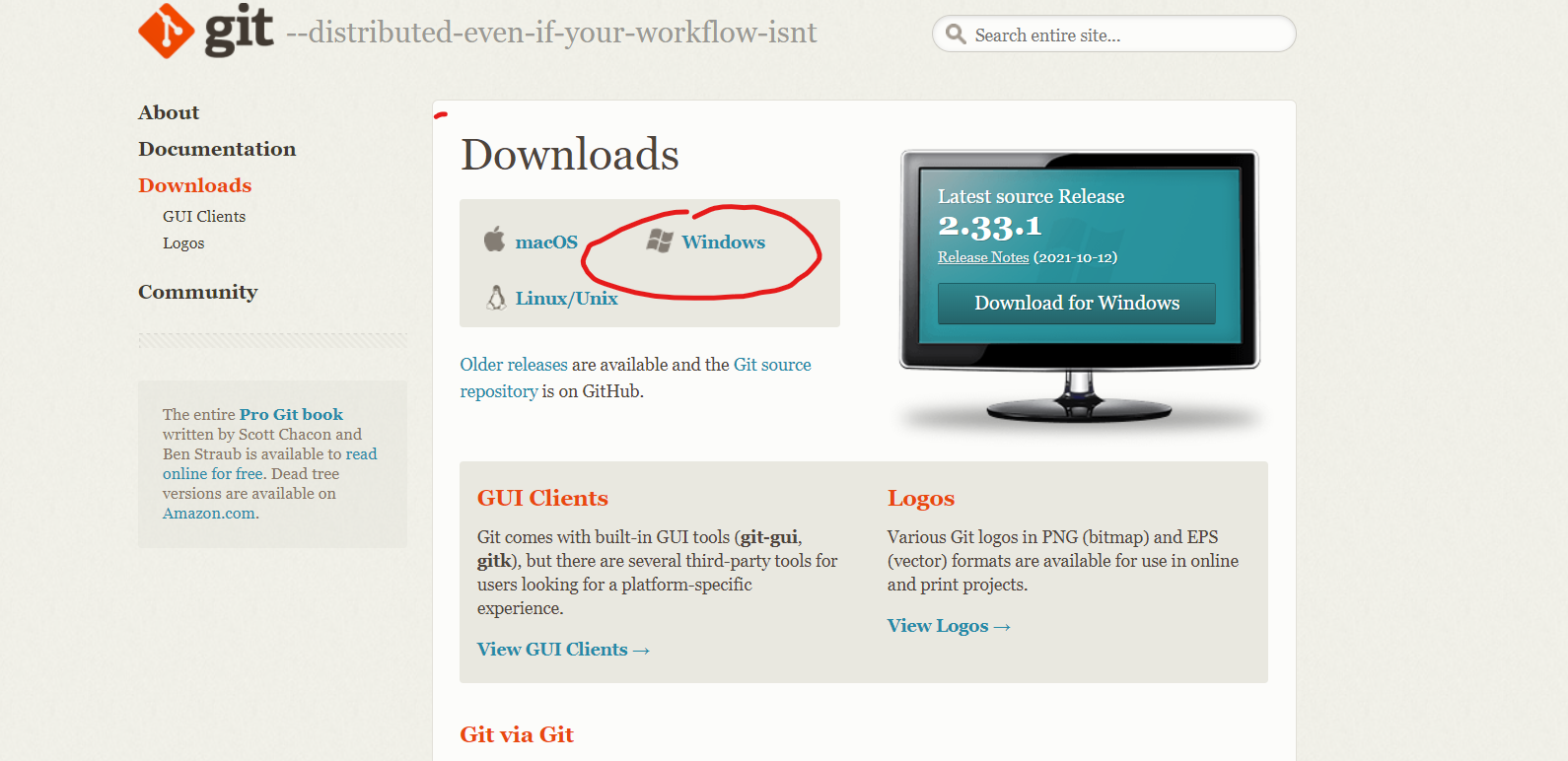Click the Git via Git heading
This screenshot has height=761, width=1568.
(x=517, y=734)
